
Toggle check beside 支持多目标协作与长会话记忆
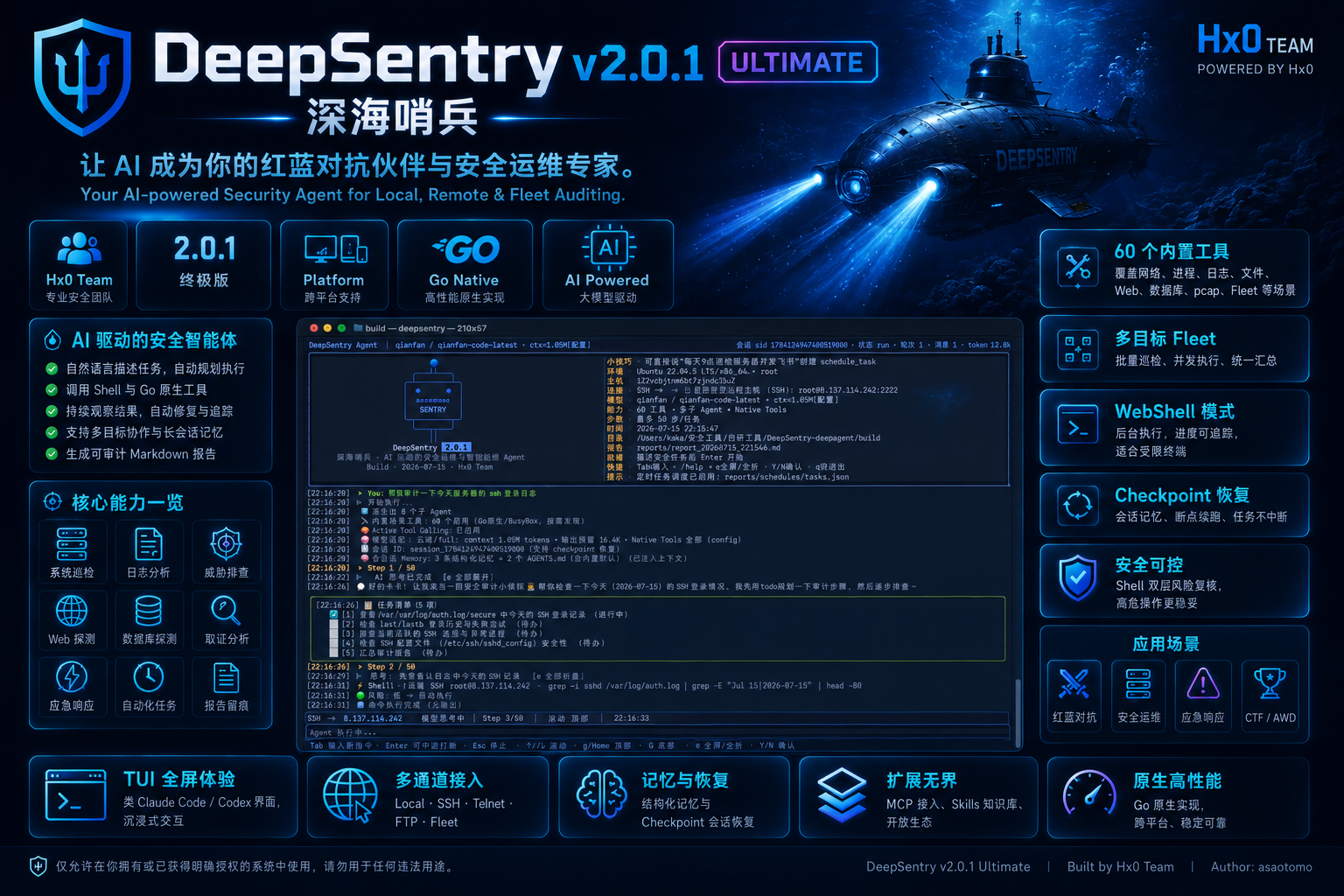[52, 432]
